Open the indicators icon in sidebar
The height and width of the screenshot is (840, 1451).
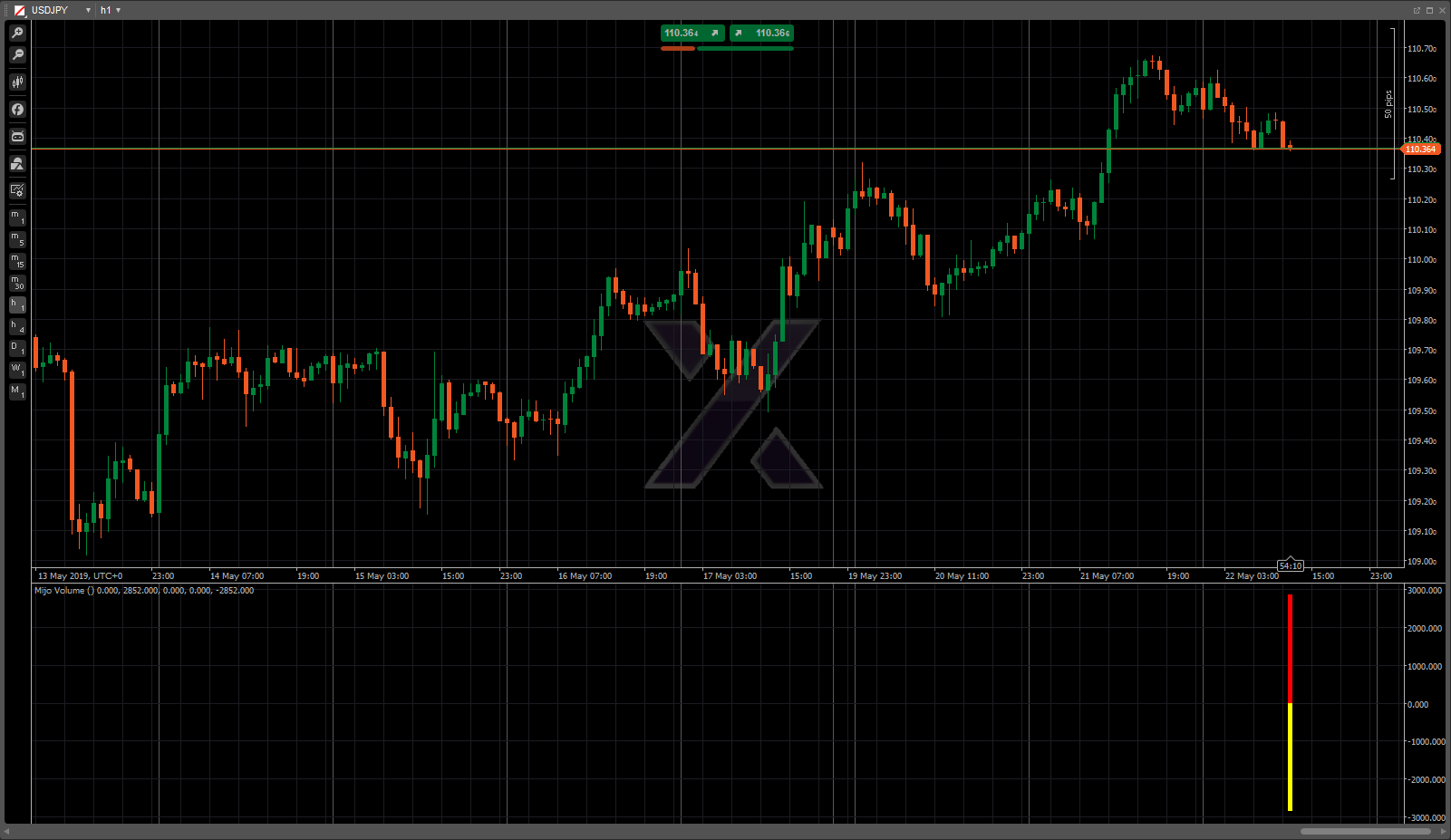point(17,163)
